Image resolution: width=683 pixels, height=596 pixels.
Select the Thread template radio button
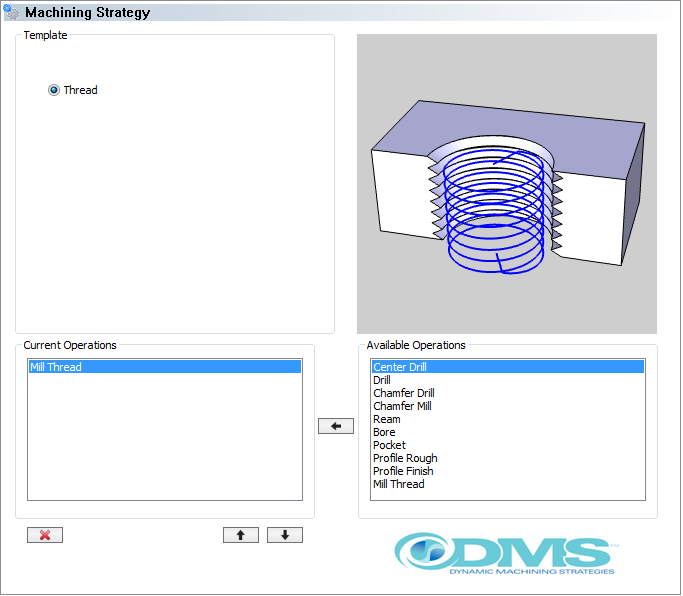[54, 90]
